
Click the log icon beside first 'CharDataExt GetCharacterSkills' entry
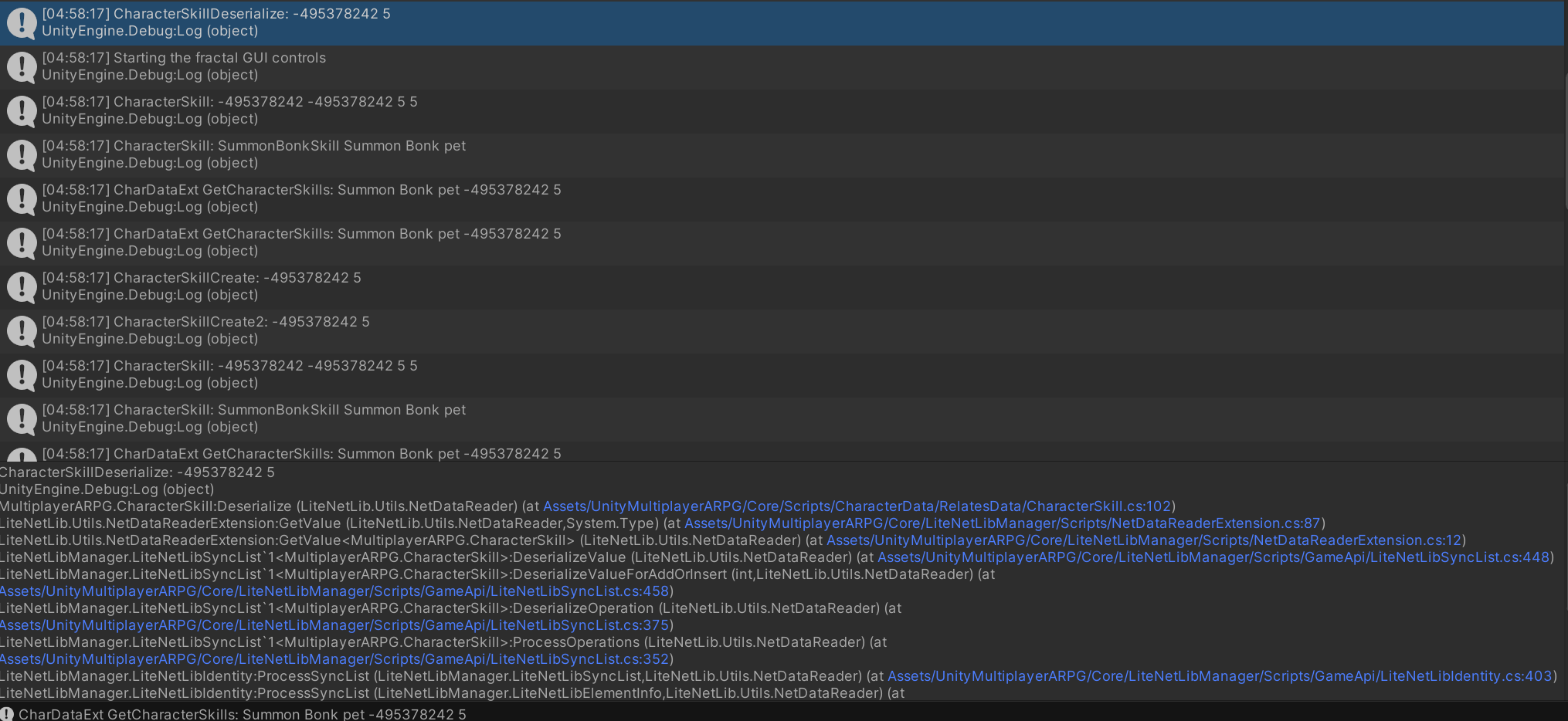(x=21, y=198)
